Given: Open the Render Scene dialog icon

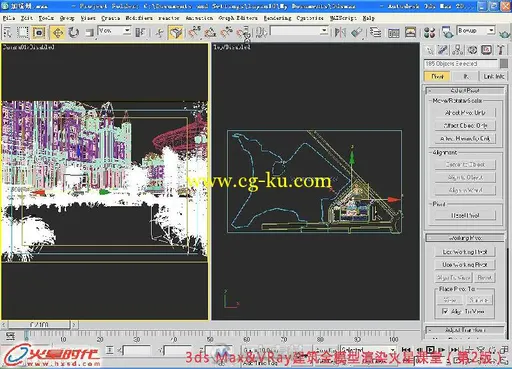Looking at the screenshot, I should pyautogui.click(x=447, y=33).
